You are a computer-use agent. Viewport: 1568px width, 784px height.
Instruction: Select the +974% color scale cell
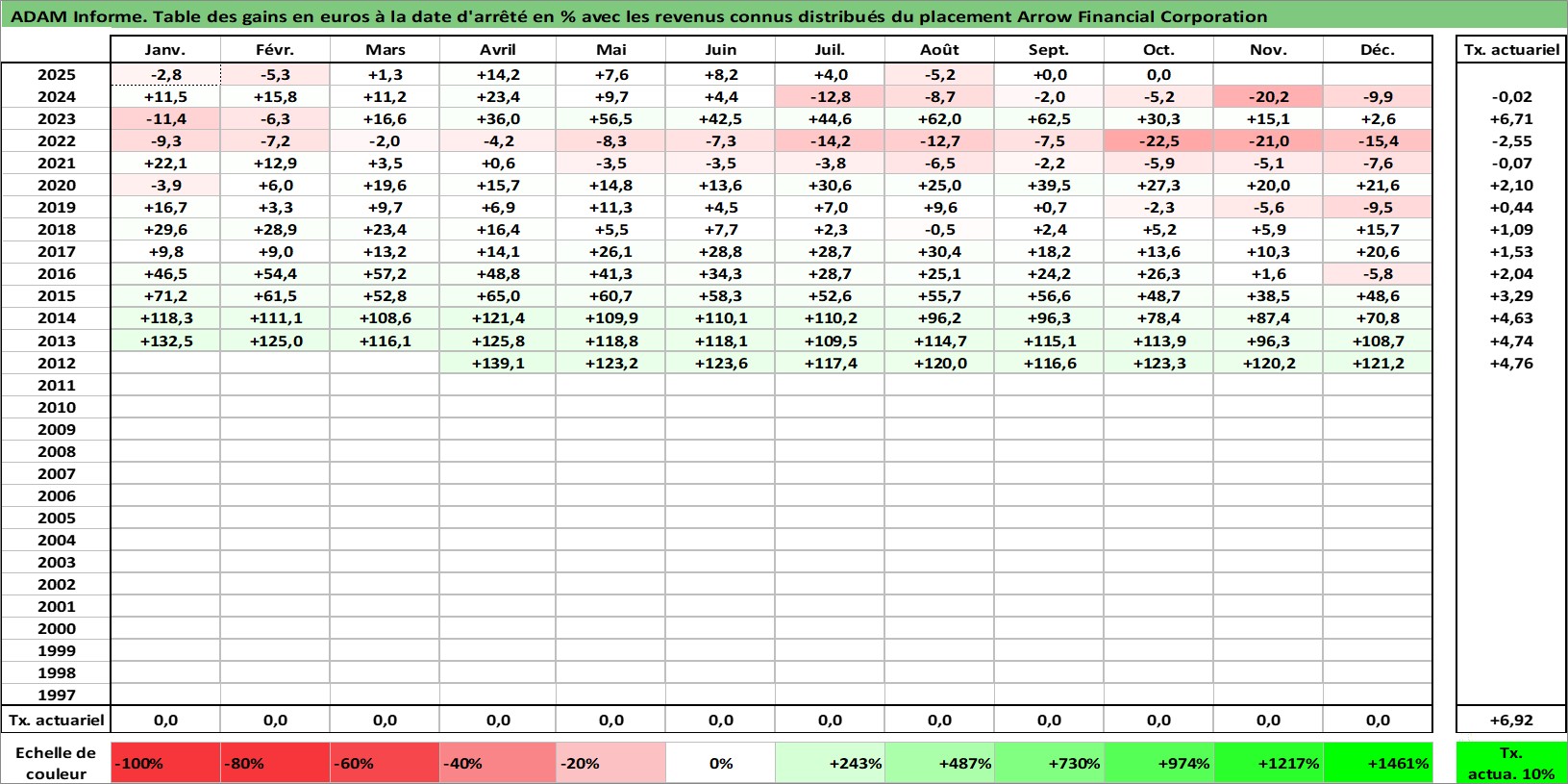(1158, 763)
